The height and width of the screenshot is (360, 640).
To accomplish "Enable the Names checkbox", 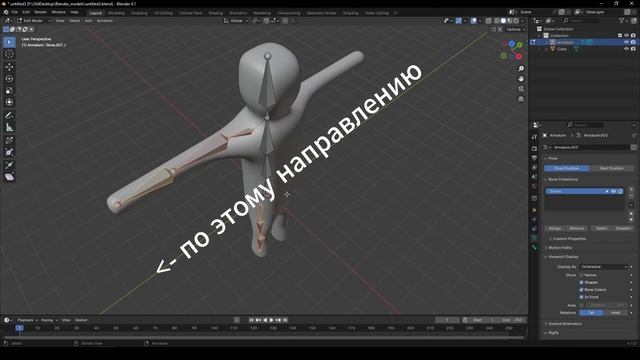I will coord(581,275).
